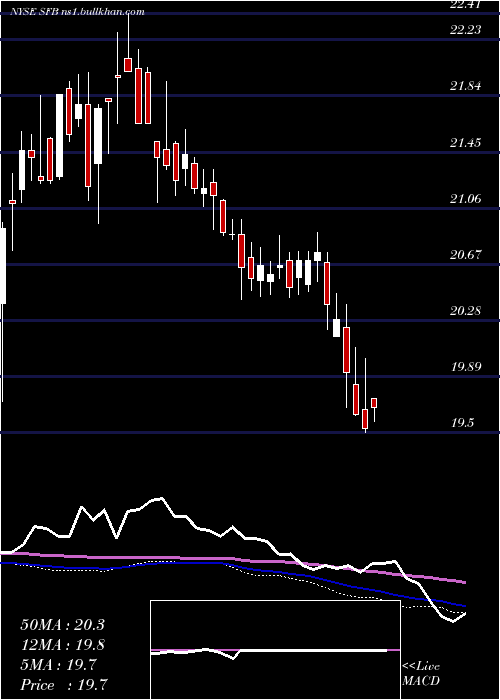This screenshot has width=500, height=700.
Task: Select the 21.84 price axis label
Action: click(x=466, y=86)
